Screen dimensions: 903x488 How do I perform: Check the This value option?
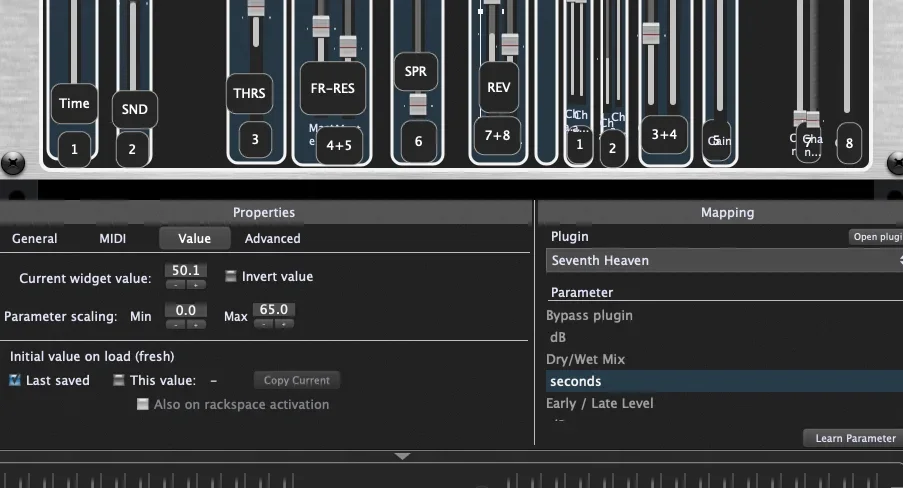click(x=119, y=380)
